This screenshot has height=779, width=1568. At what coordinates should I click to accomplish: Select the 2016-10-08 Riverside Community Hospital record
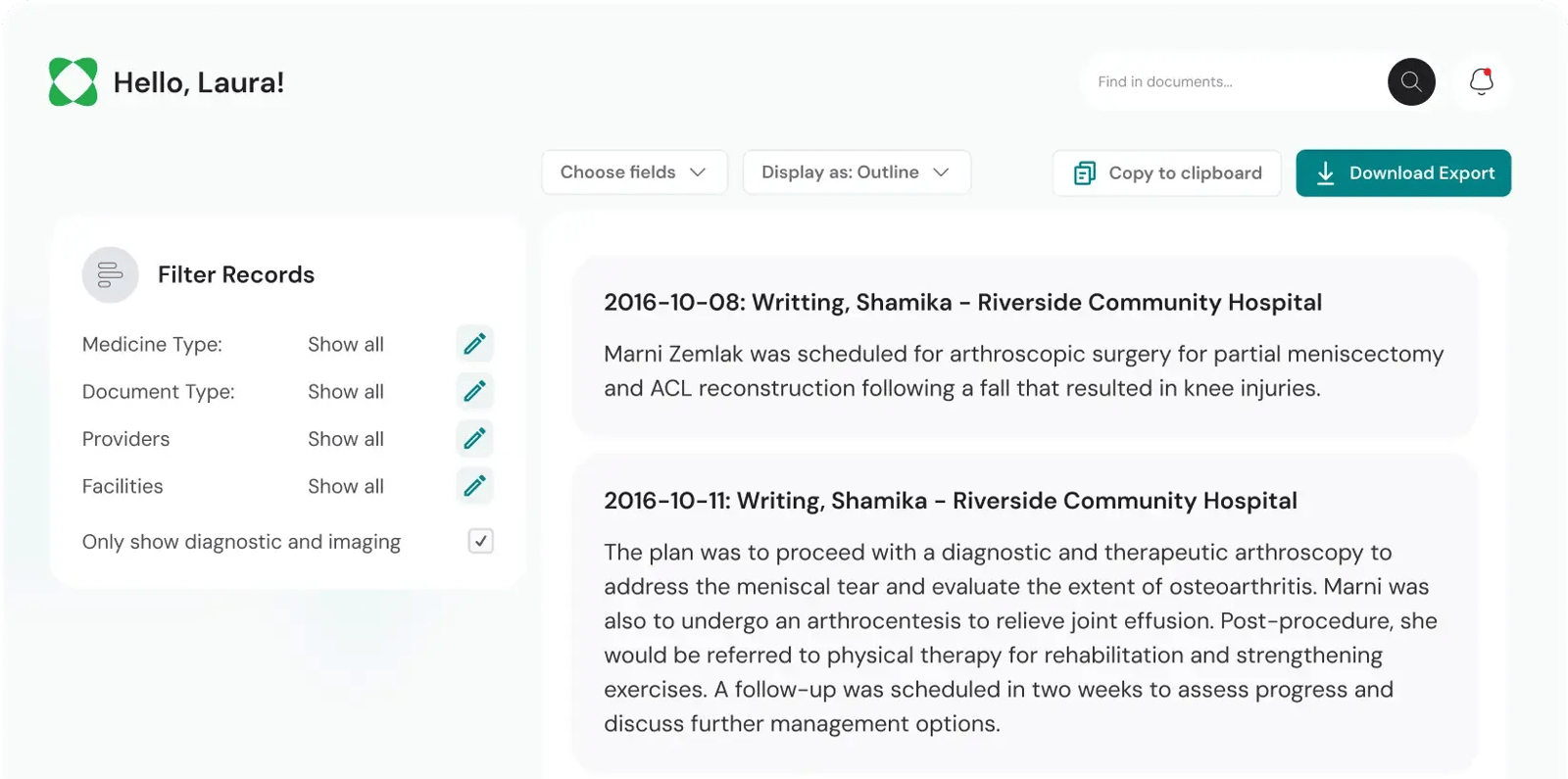coord(1024,346)
